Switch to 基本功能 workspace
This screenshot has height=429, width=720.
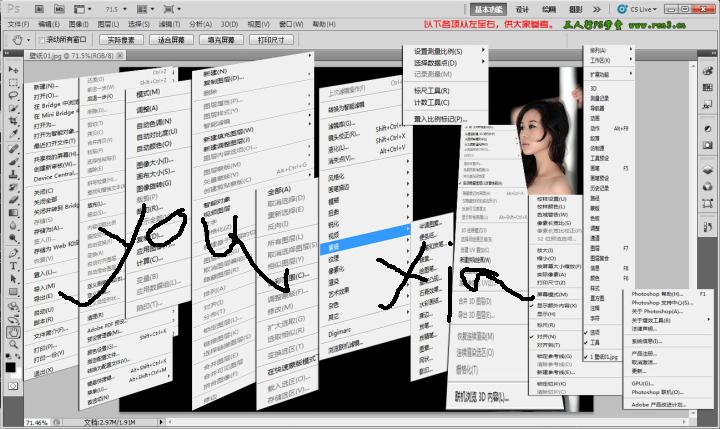click(489, 9)
